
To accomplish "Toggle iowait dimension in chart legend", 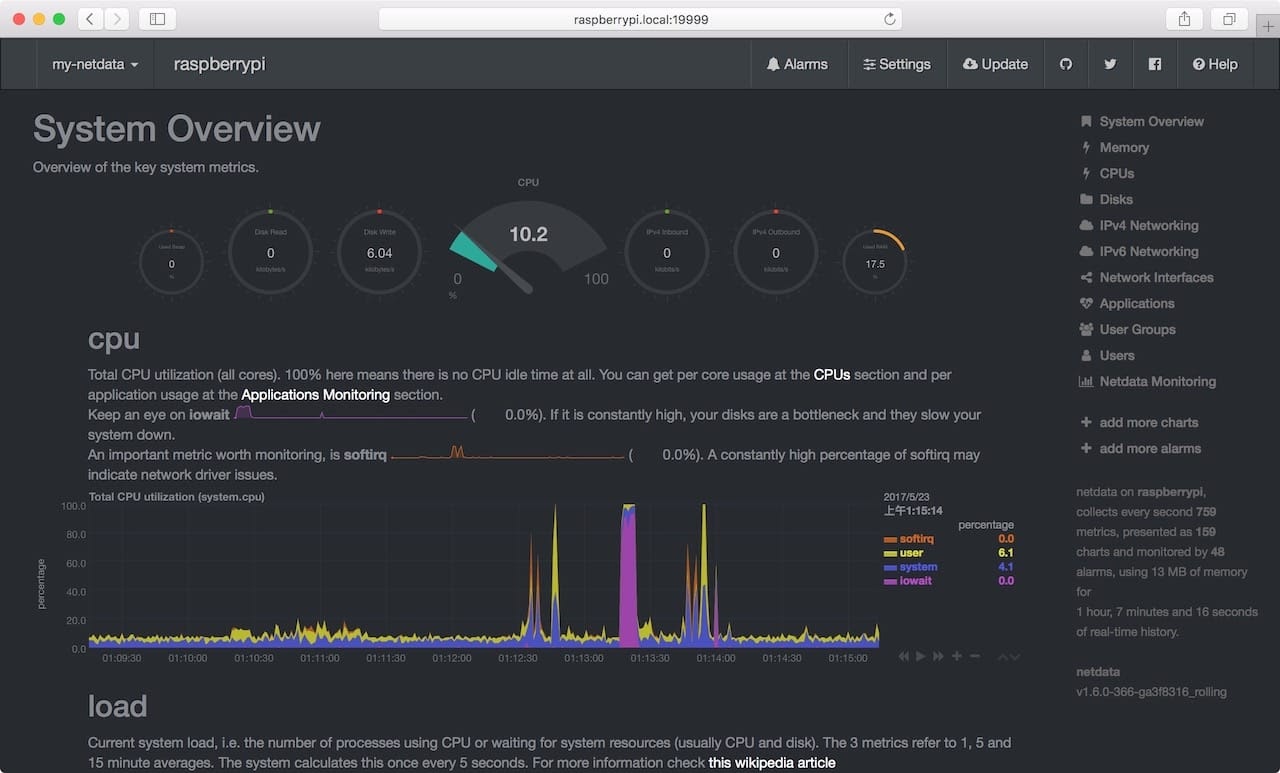I will pos(915,581).
